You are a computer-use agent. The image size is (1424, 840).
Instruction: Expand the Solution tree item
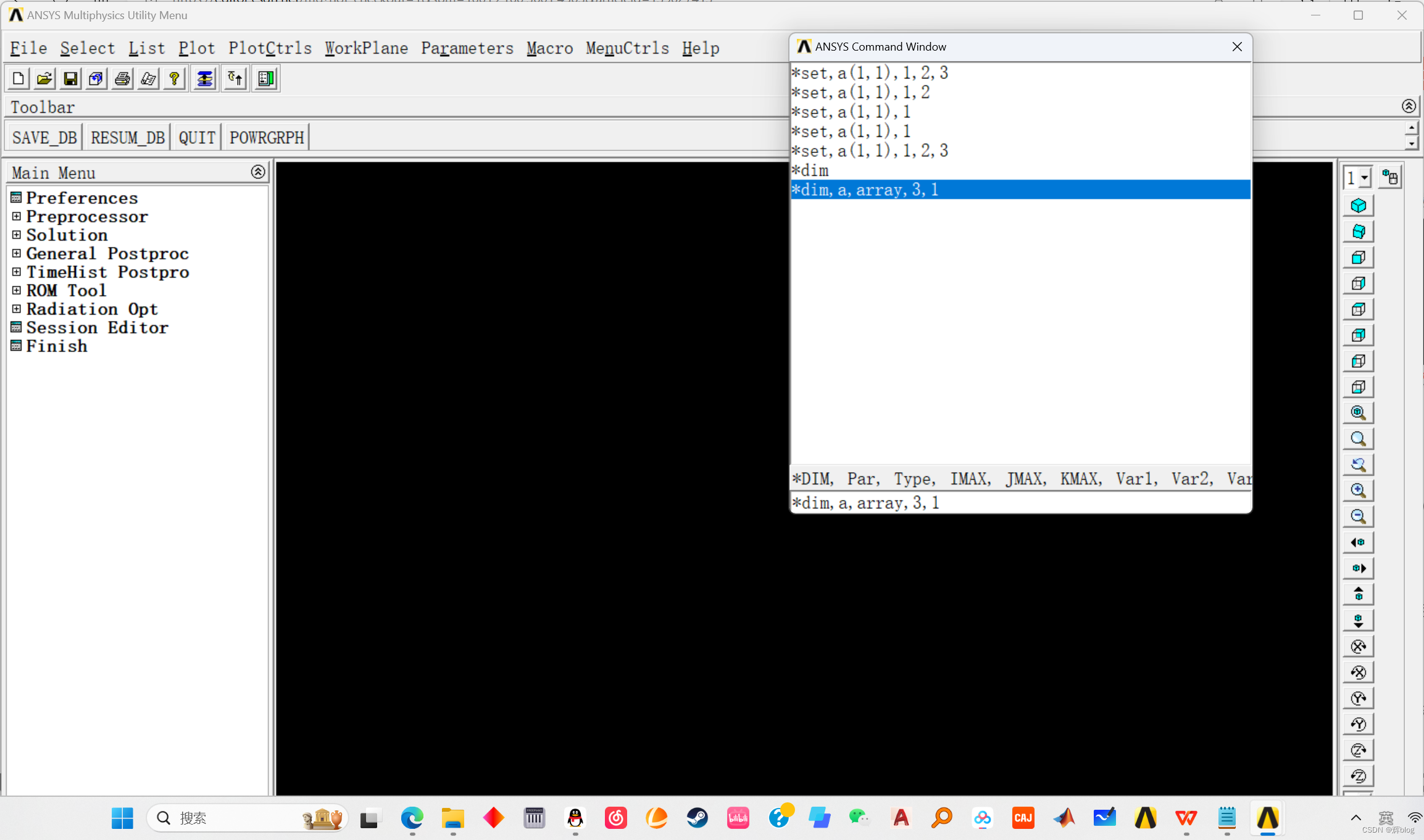[x=17, y=235]
